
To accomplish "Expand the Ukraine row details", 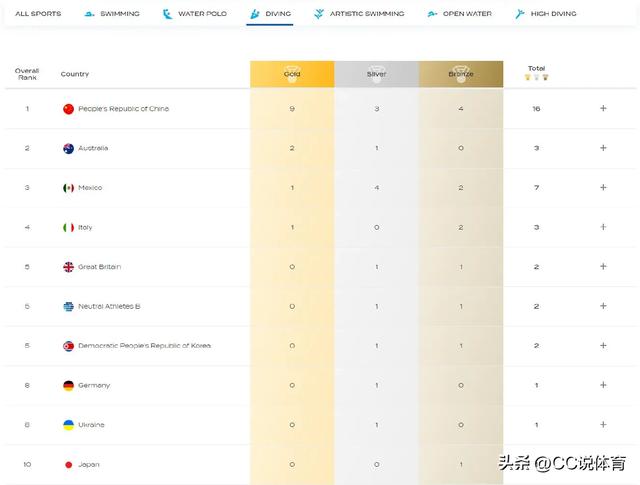I will [x=603, y=425].
